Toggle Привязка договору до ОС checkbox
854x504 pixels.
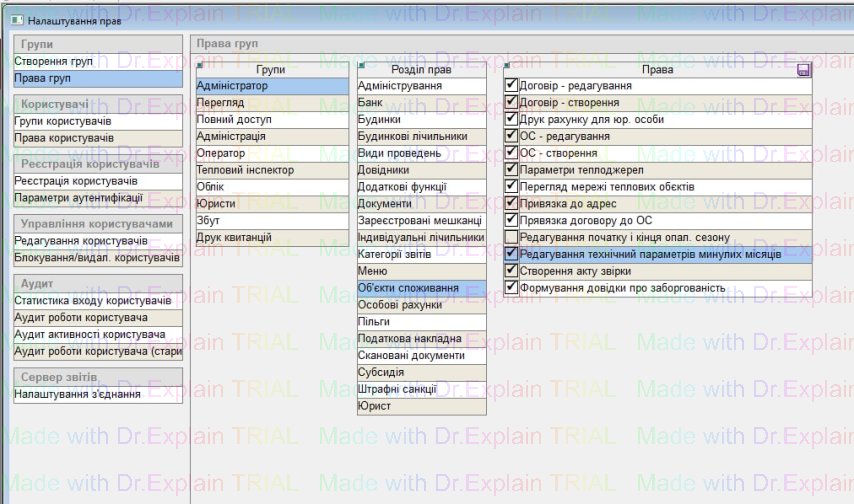511,220
